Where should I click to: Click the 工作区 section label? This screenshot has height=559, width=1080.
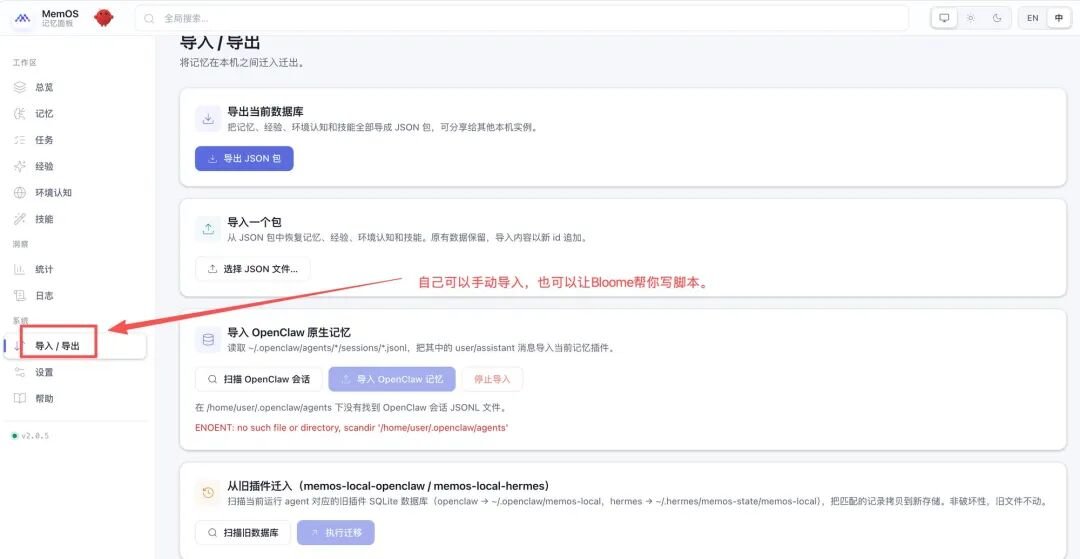coord(24,63)
